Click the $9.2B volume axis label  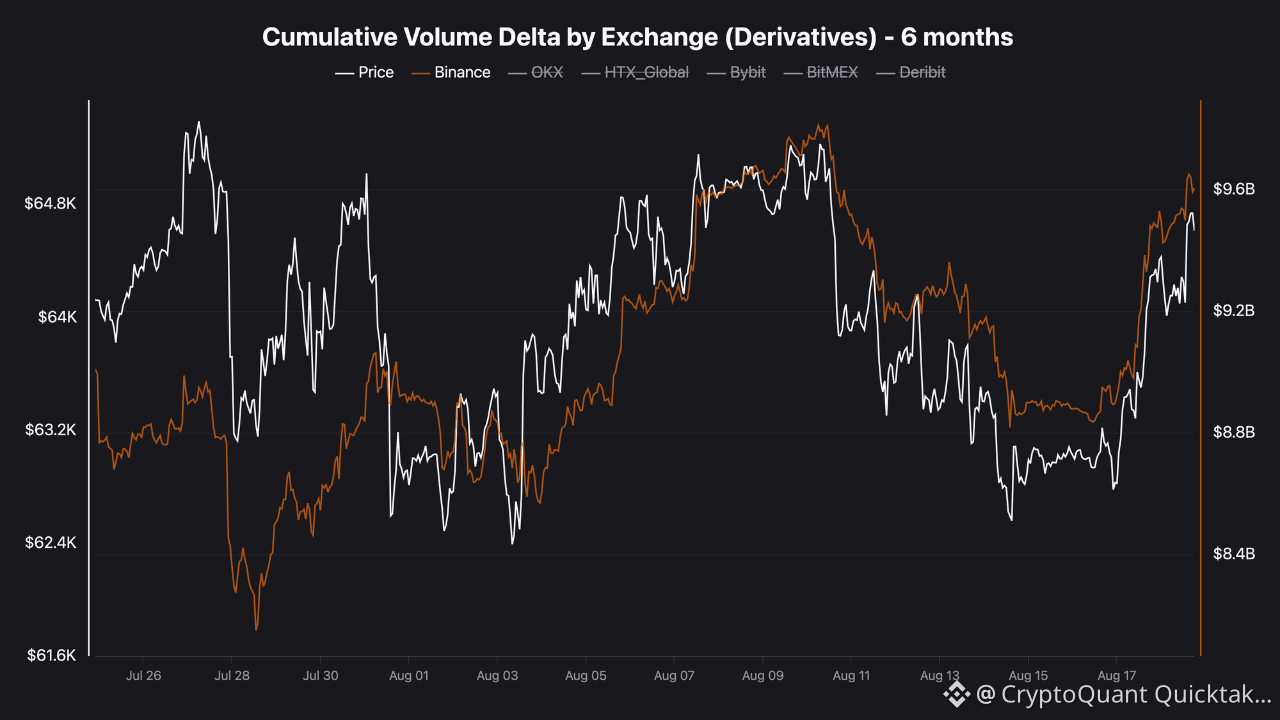coord(1233,311)
